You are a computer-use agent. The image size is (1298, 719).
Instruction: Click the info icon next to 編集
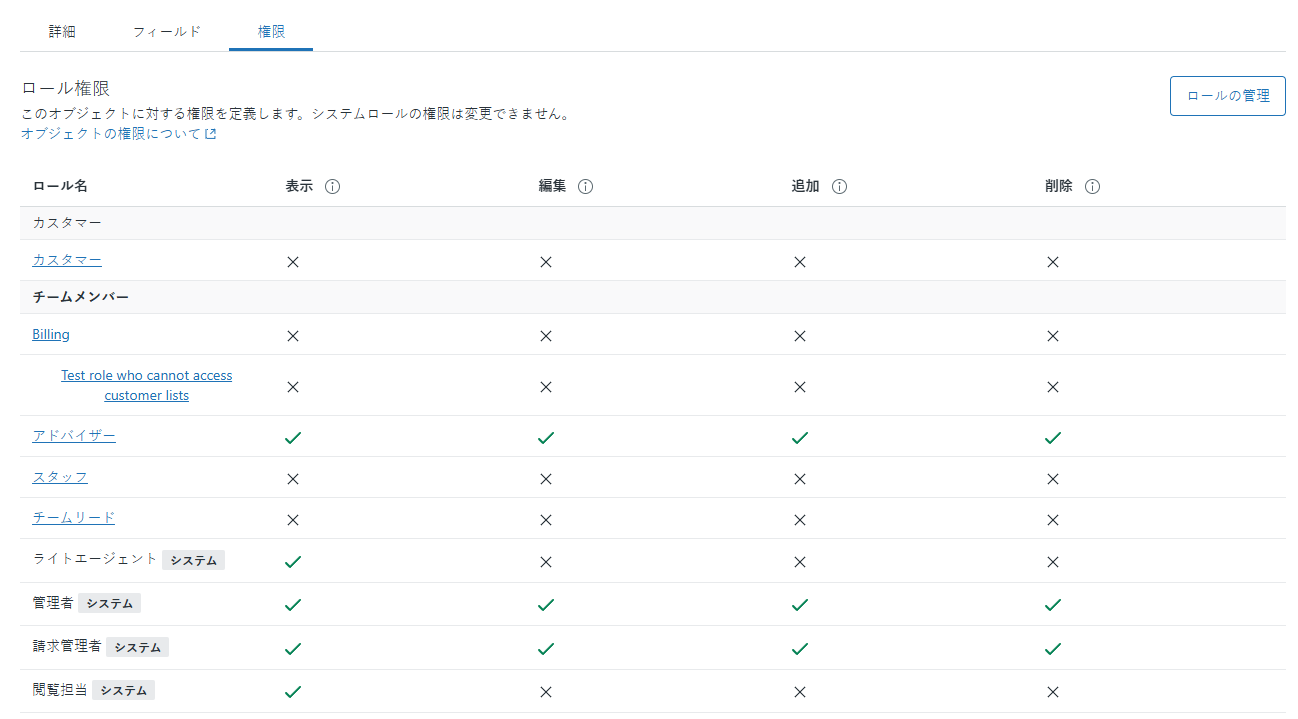[x=586, y=187]
